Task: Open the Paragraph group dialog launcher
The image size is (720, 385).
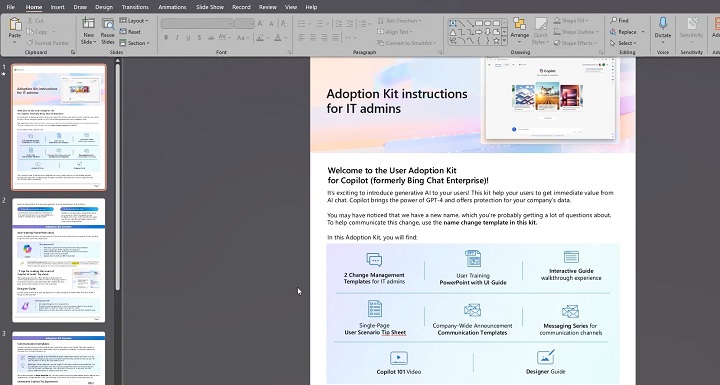Action: (x=440, y=52)
